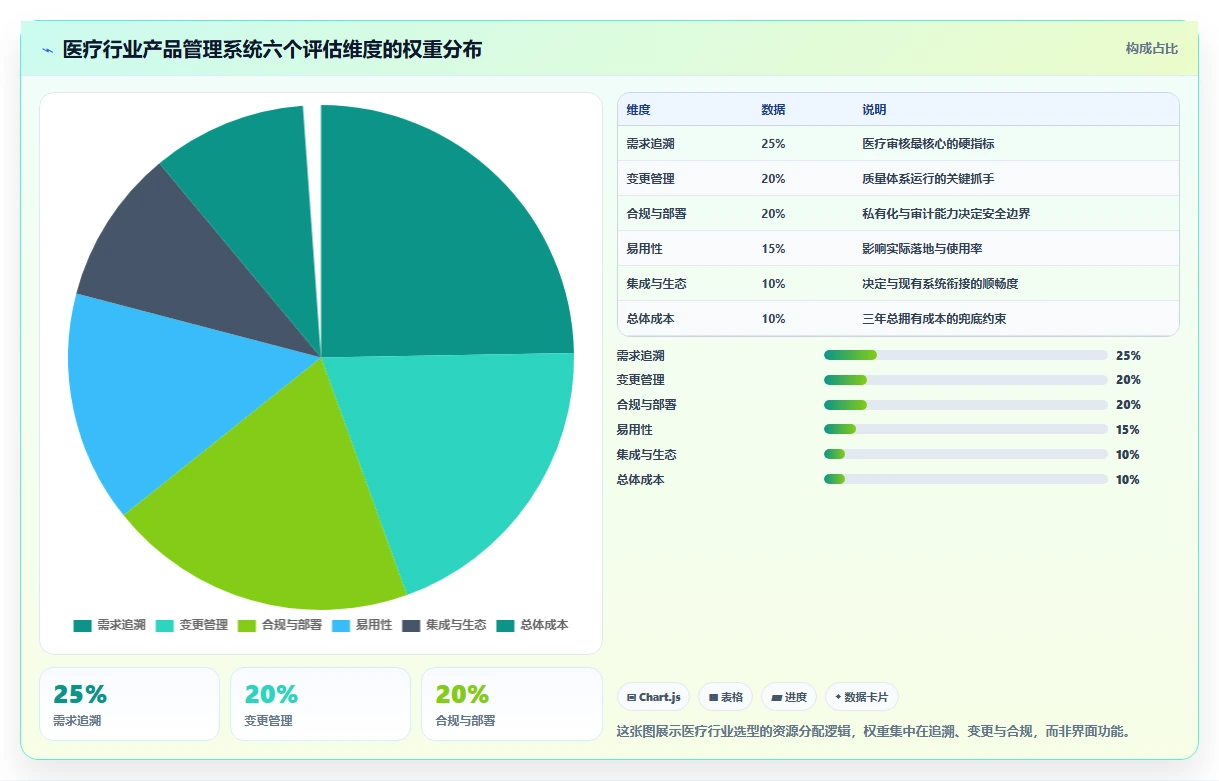The height and width of the screenshot is (781, 1219).
Task: Click the 构成占比 label in header
Action: coord(1151,48)
